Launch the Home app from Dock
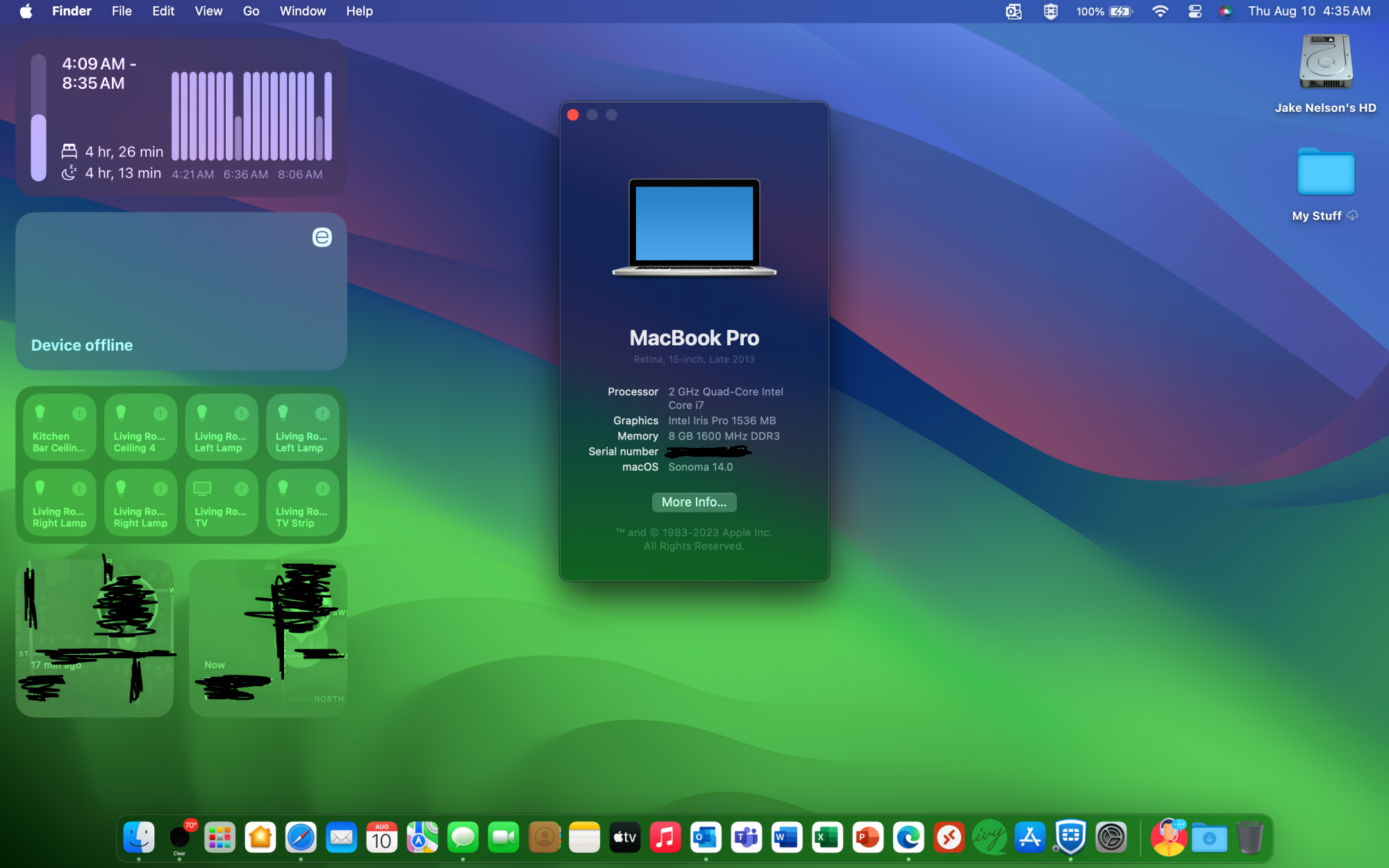This screenshot has width=1389, height=868. point(260,837)
